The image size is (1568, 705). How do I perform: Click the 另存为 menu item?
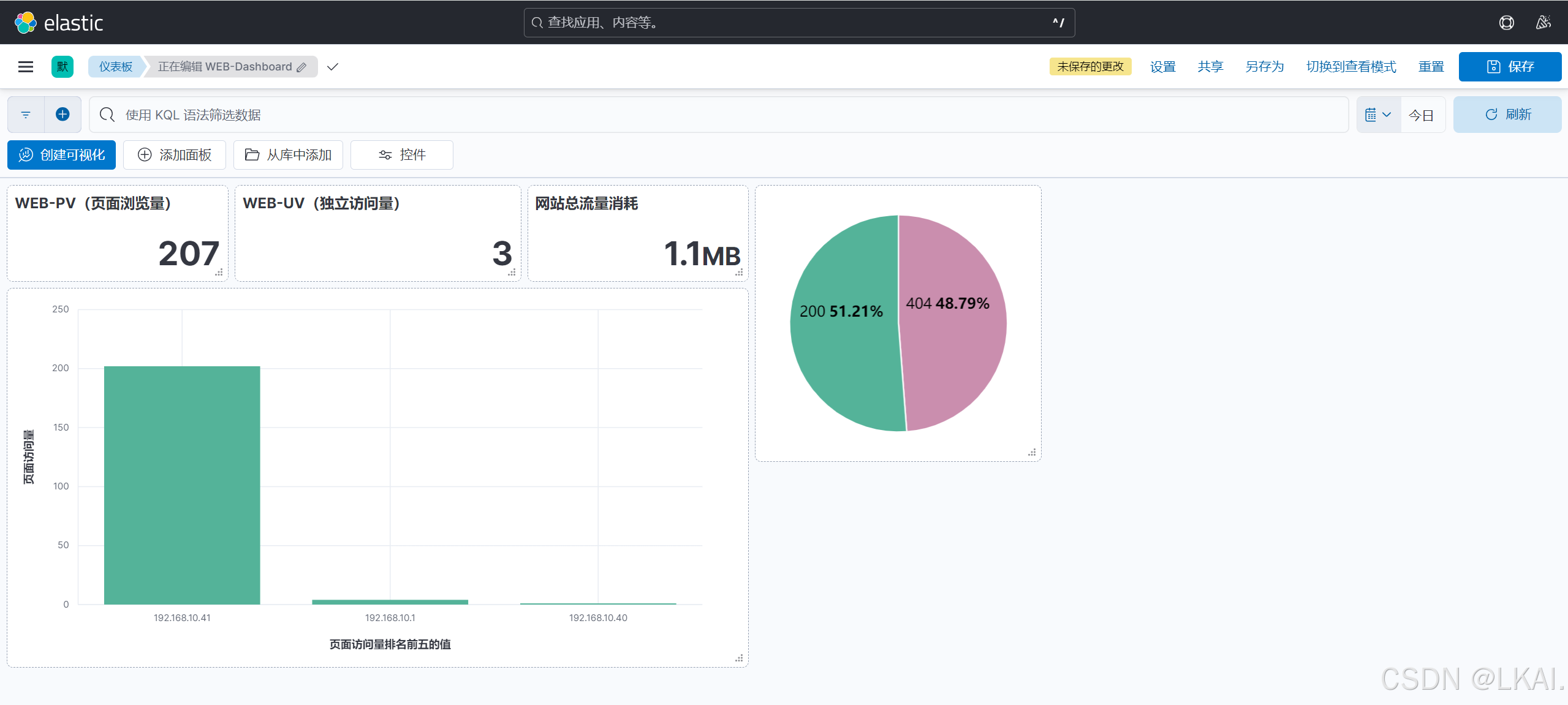pos(1264,67)
